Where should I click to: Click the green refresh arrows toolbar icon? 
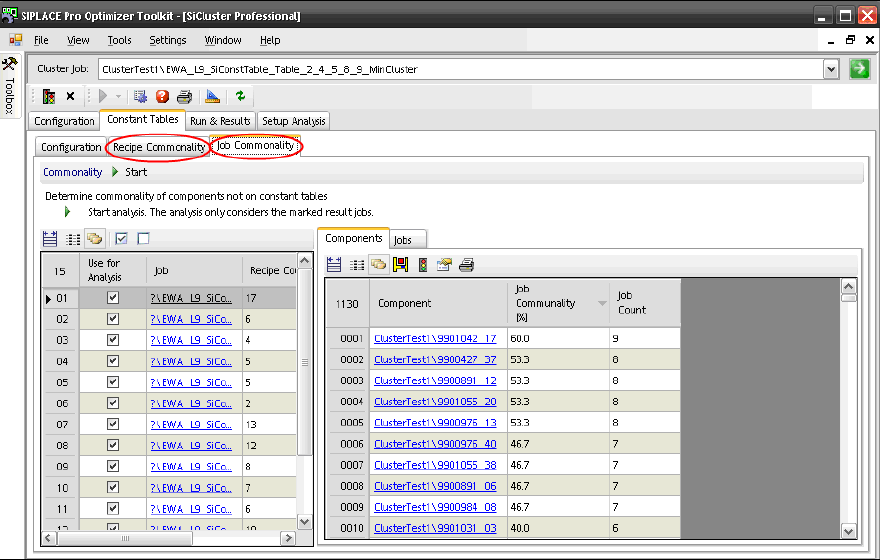(x=240, y=97)
